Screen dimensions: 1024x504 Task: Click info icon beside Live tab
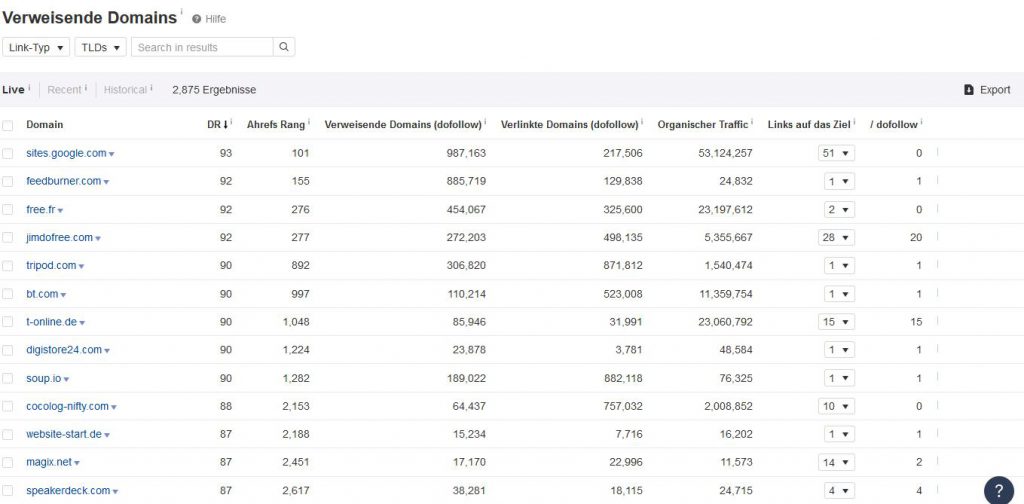click(29, 87)
